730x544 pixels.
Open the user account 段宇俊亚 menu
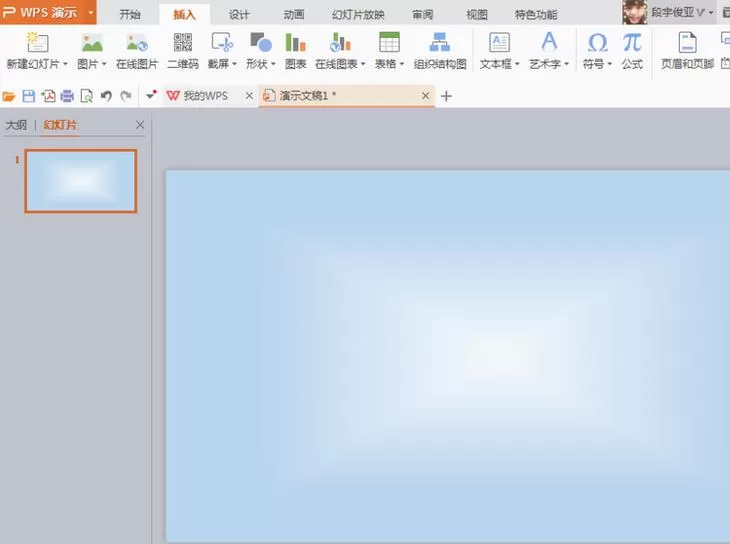(682, 13)
